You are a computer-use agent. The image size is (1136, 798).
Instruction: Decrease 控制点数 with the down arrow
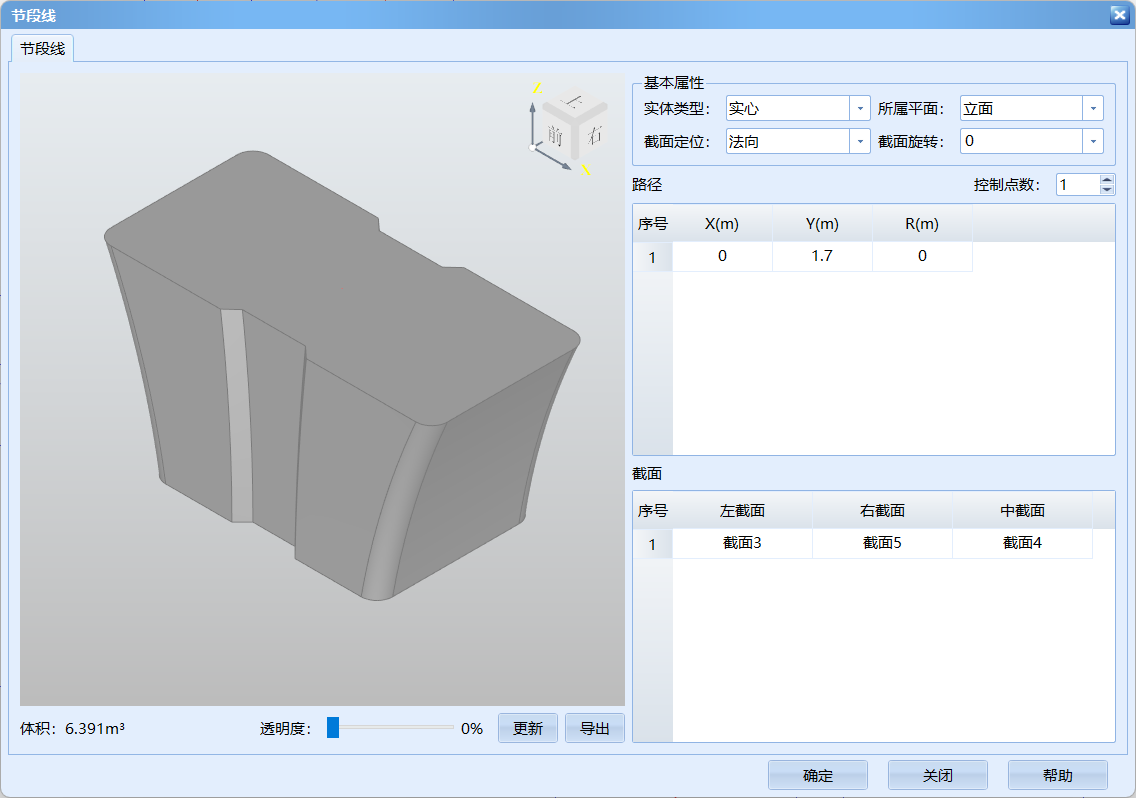click(1106, 190)
